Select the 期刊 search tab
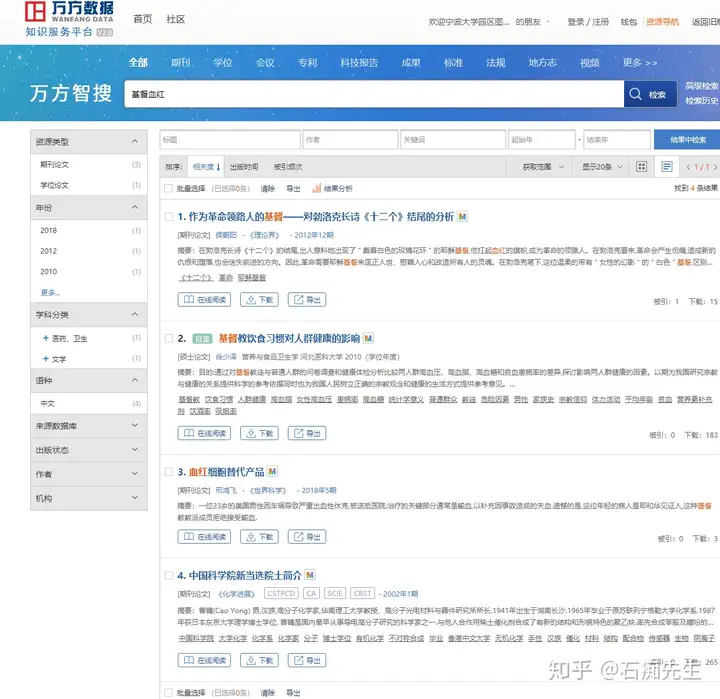The height and width of the screenshot is (699, 720). click(x=180, y=62)
